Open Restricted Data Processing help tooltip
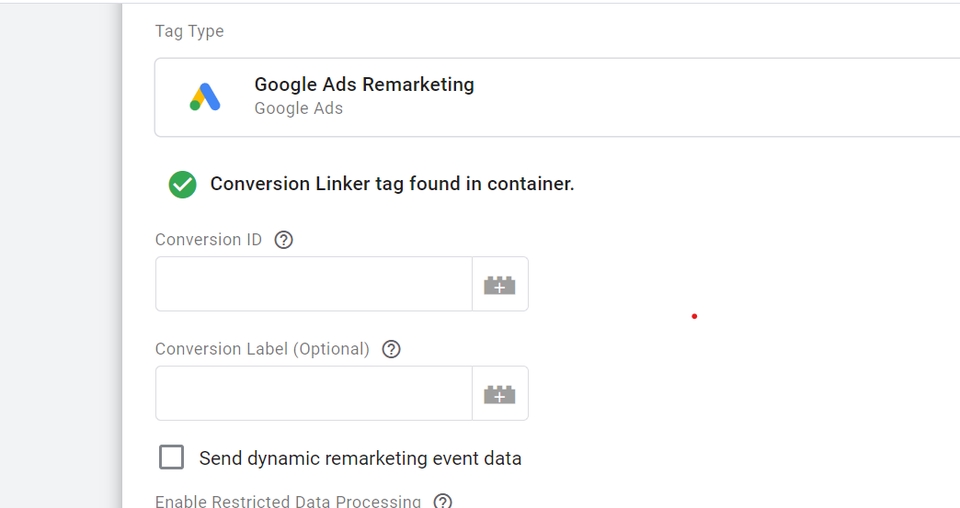This screenshot has height=508, width=960. coord(443,501)
